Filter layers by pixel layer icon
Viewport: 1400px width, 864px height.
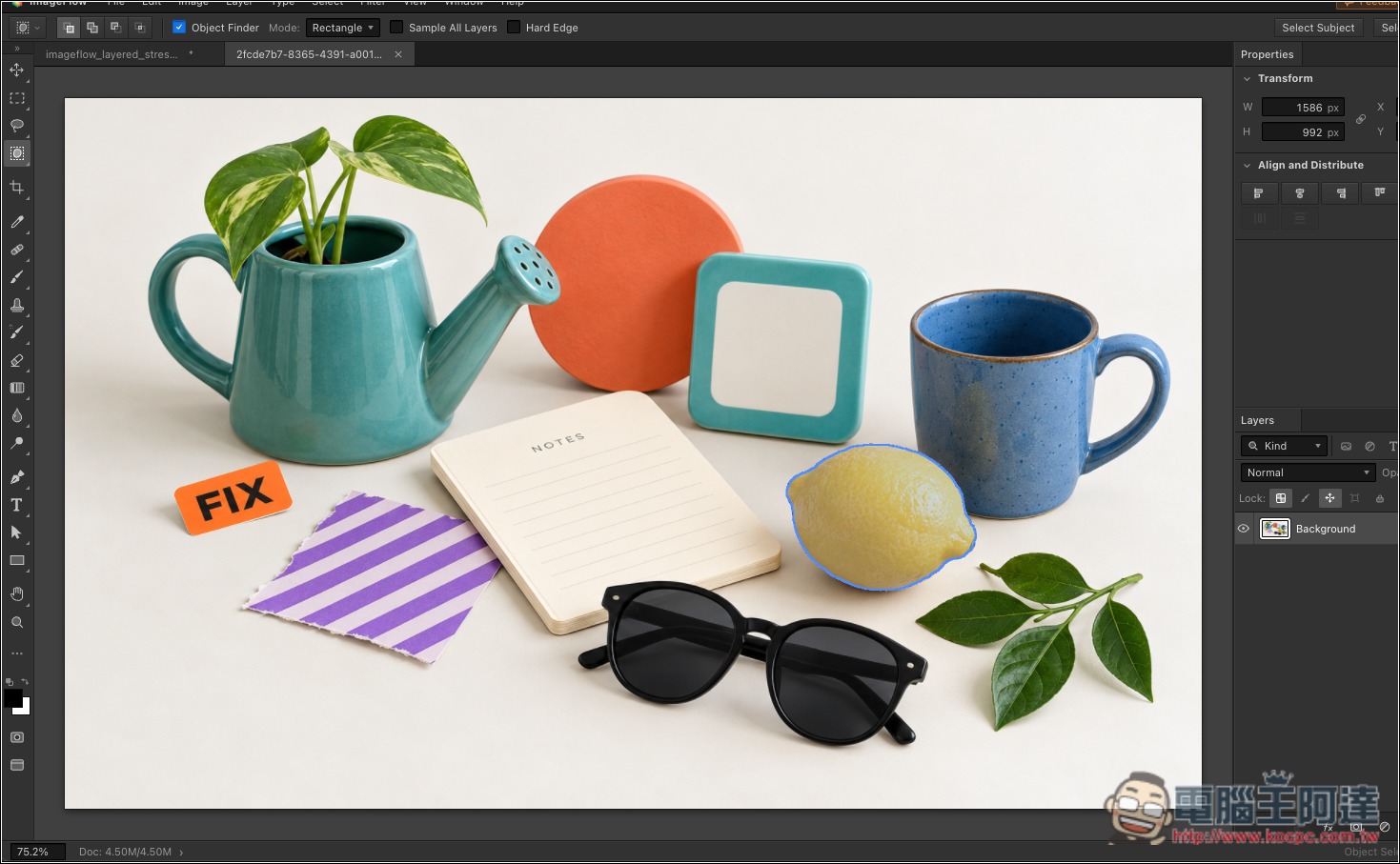(1346, 446)
